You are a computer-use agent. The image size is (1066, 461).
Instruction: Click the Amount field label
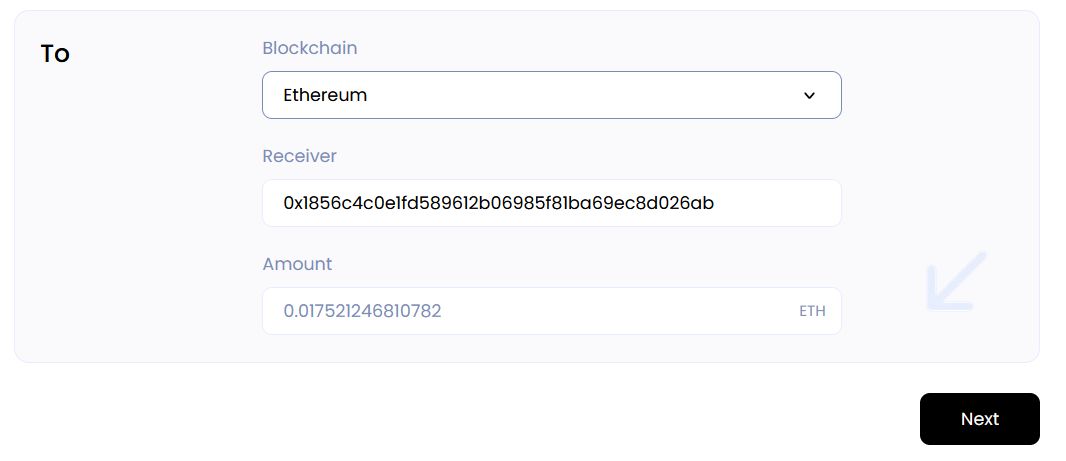click(x=297, y=264)
